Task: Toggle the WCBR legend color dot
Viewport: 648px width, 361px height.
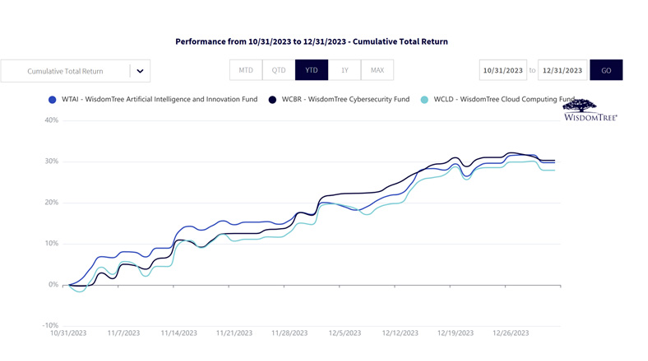Action: (272, 100)
